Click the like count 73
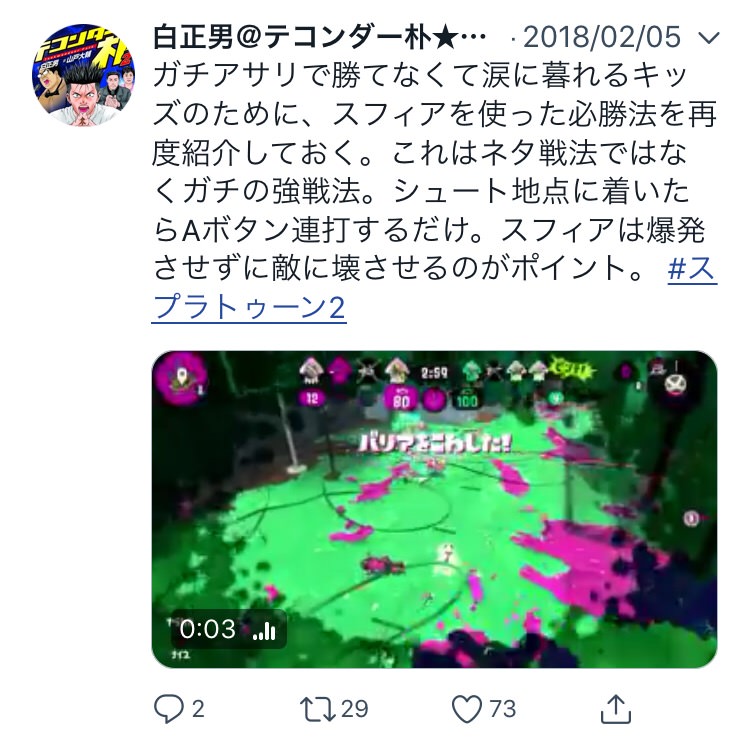The image size is (750, 744). [503, 709]
